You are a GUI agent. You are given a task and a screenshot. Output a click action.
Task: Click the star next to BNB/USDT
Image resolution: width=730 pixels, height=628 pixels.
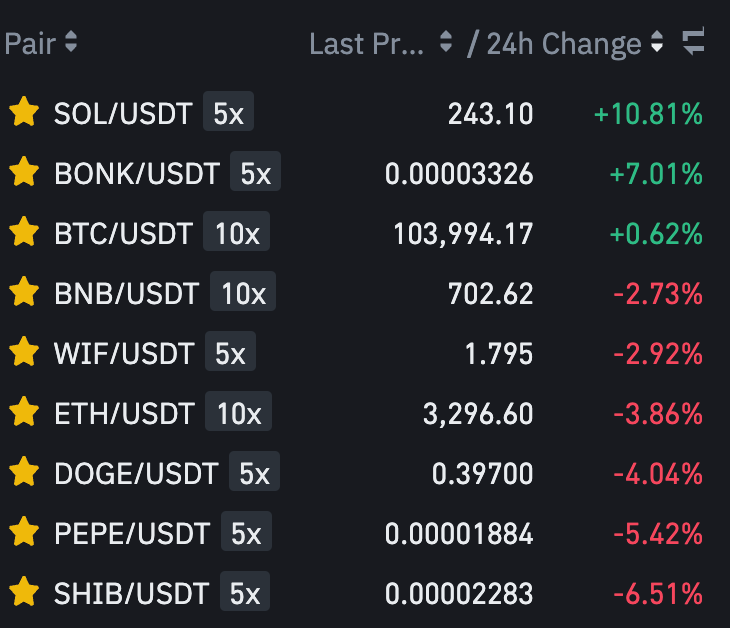[x=24, y=292]
